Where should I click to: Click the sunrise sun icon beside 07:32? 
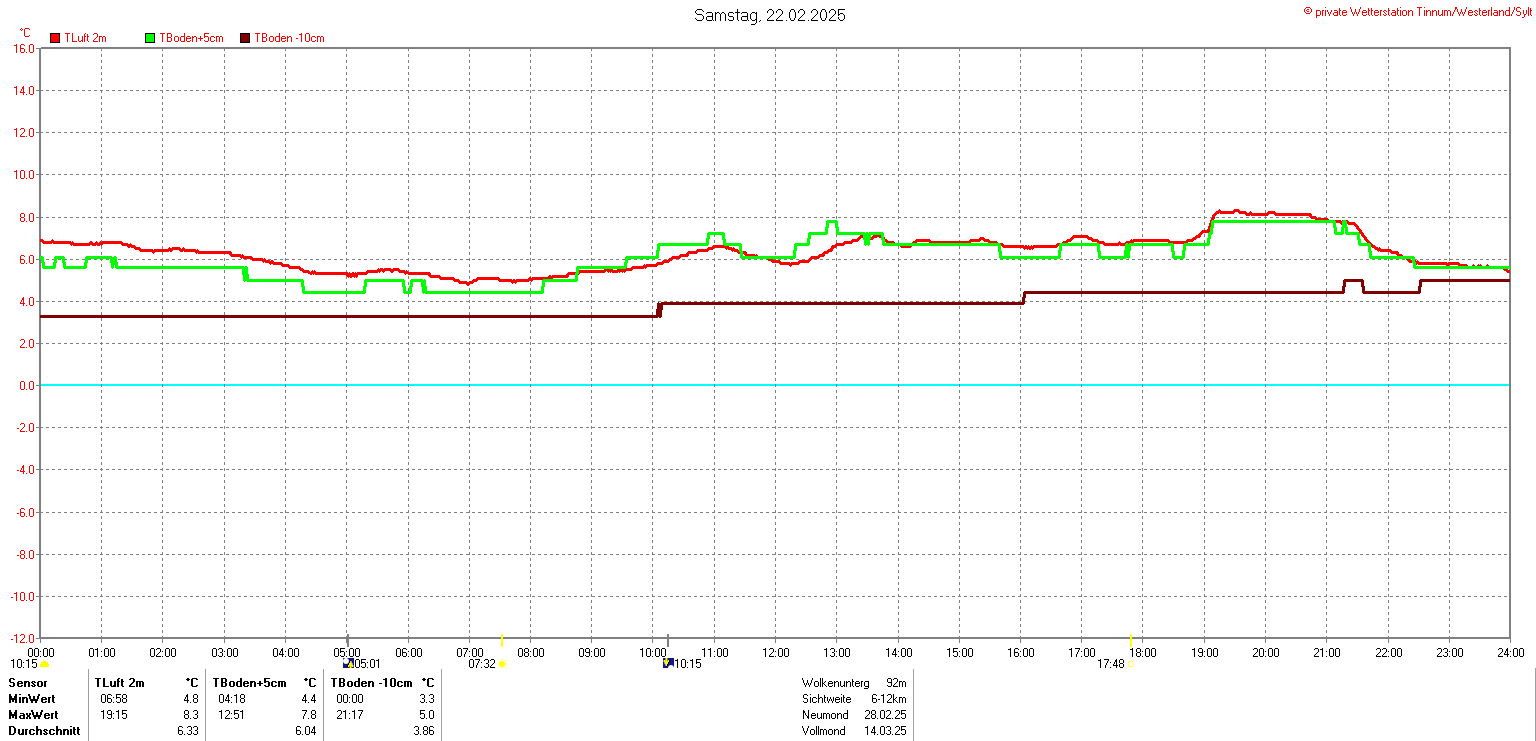(x=502, y=664)
